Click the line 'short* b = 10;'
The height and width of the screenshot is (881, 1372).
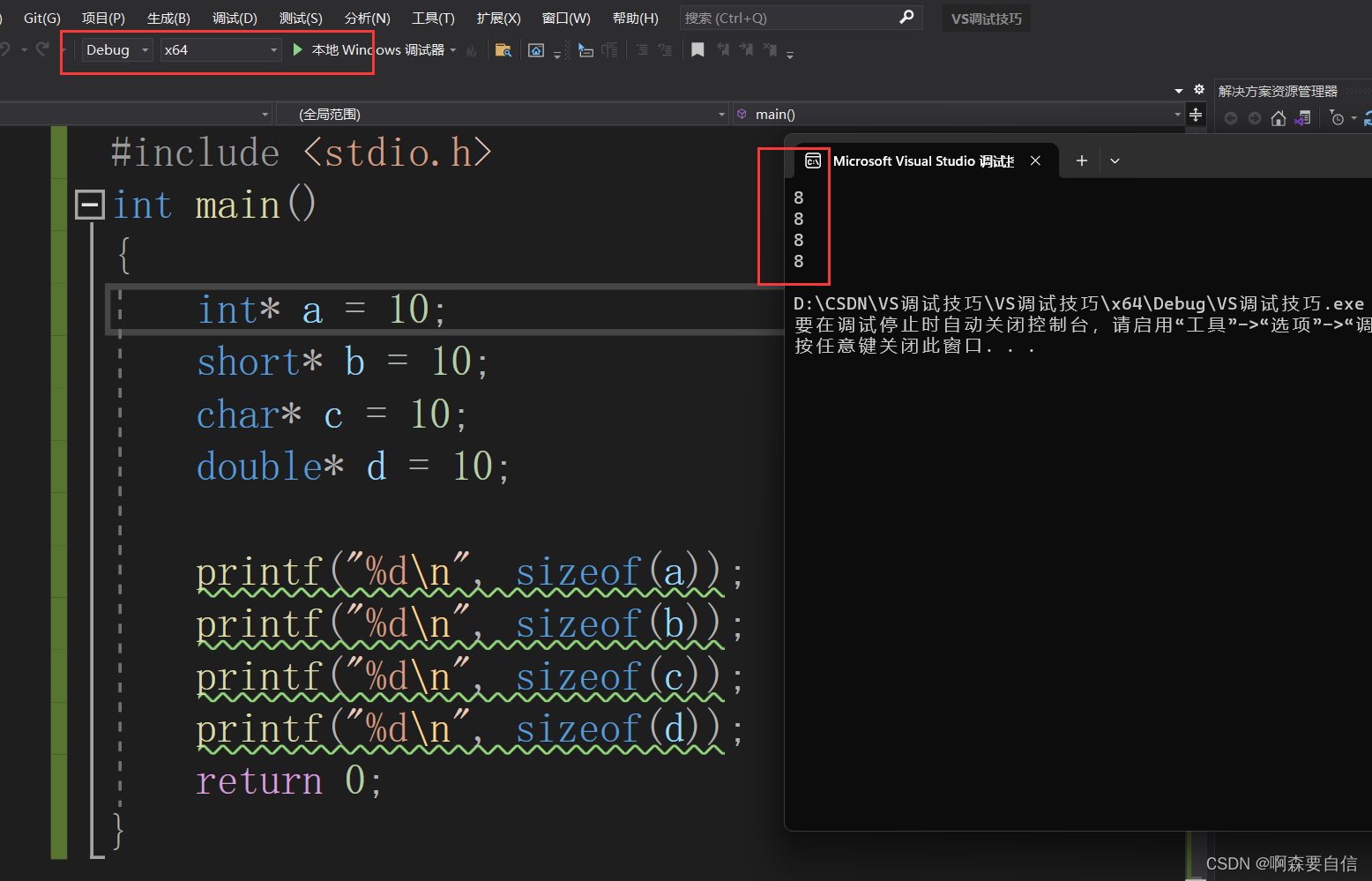point(342,362)
